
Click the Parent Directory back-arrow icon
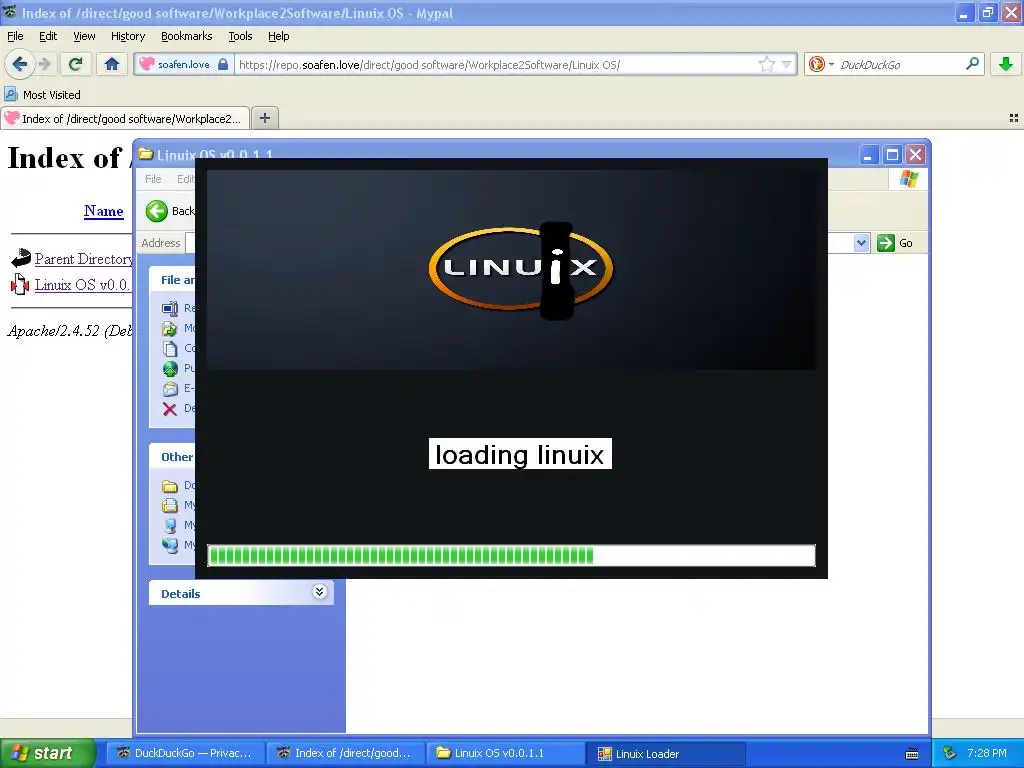tap(20, 258)
